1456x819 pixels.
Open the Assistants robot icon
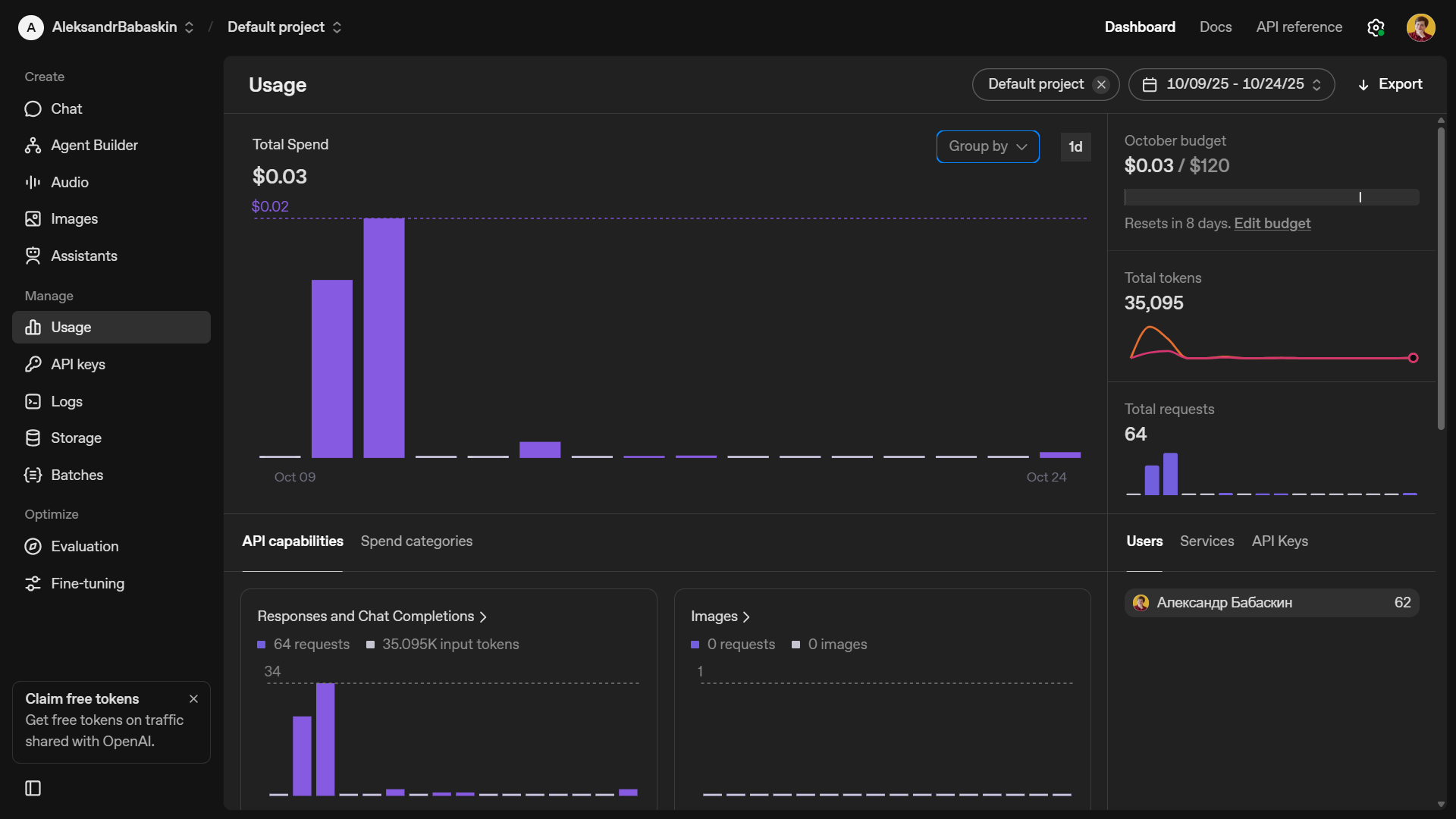33,256
